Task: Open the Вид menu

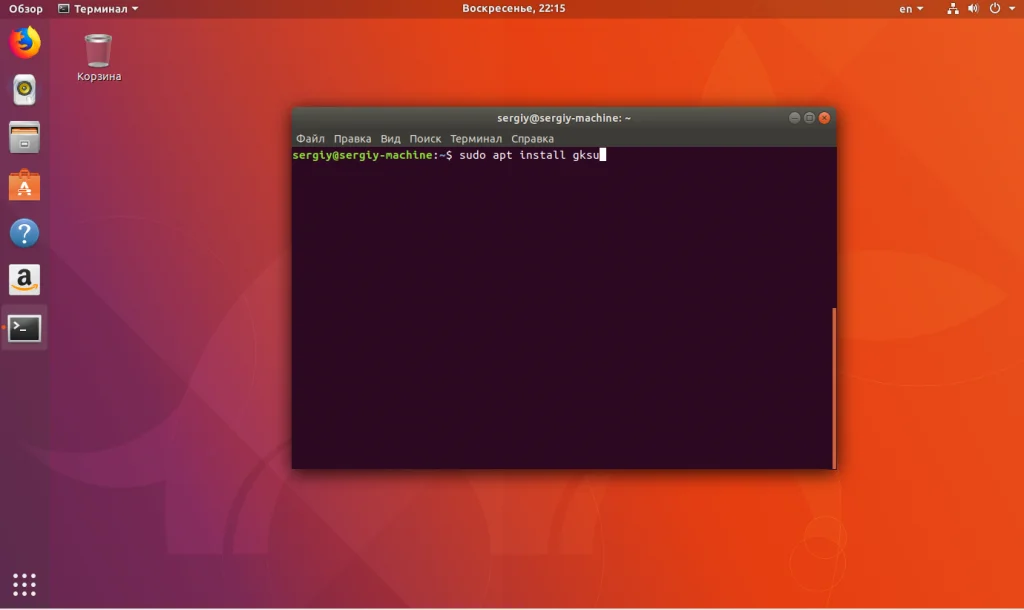Action: click(391, 138)
